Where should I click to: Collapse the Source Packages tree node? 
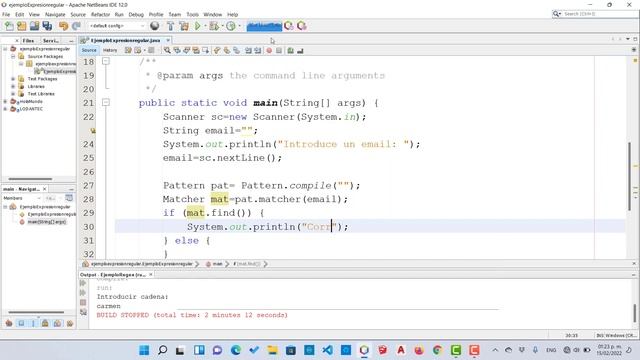click(x=13, y=56)
